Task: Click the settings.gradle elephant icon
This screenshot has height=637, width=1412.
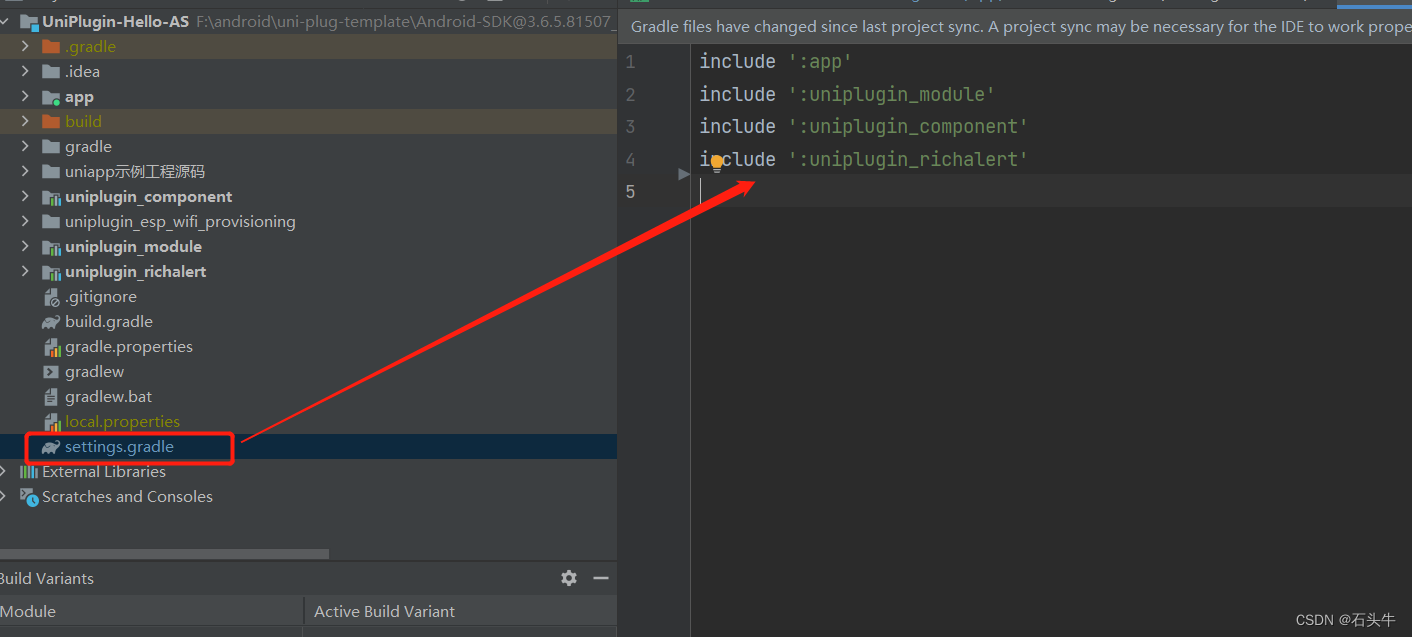Action: point(51,447)
